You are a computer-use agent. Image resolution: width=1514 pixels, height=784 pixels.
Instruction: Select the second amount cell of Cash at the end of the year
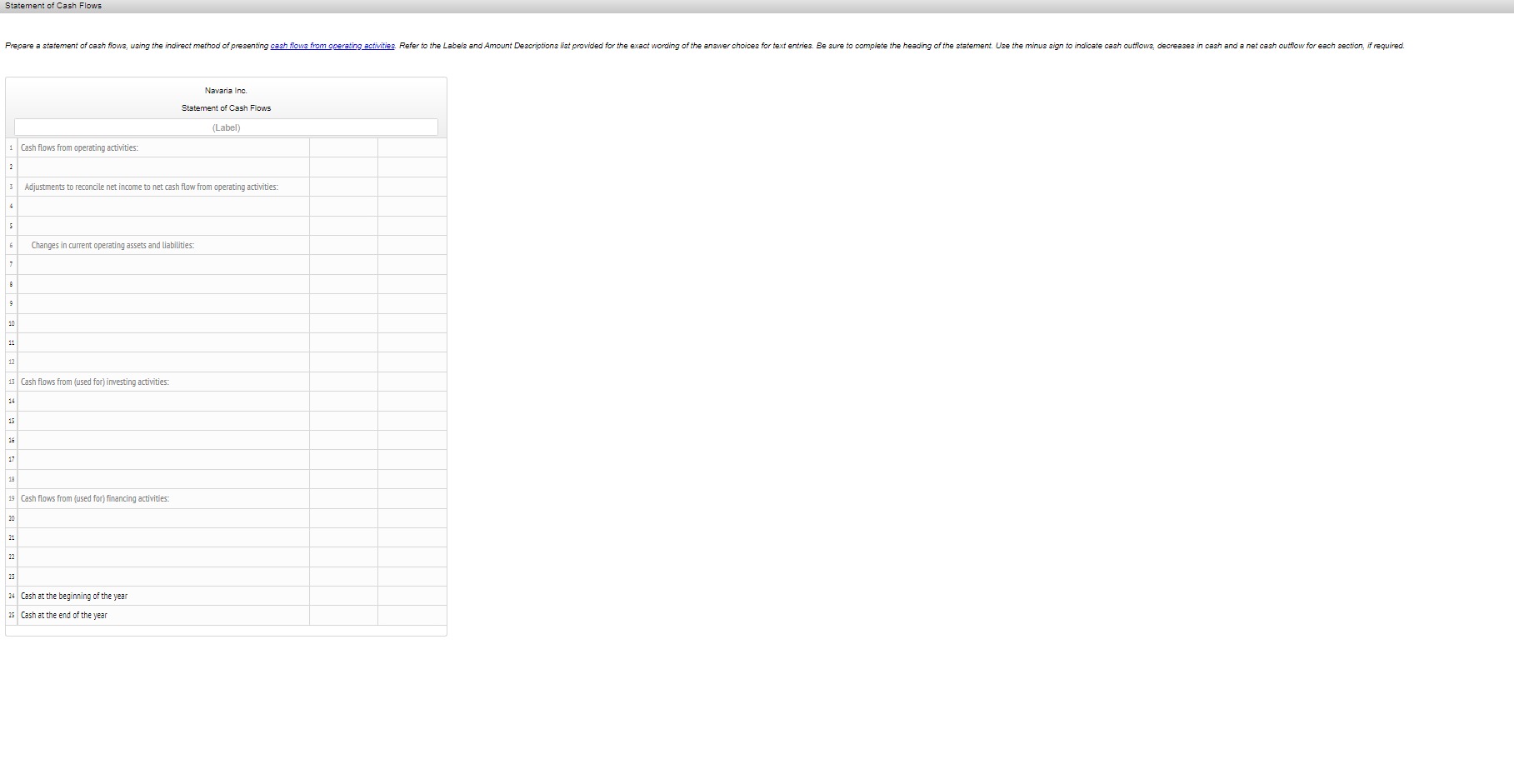[412, 615]
